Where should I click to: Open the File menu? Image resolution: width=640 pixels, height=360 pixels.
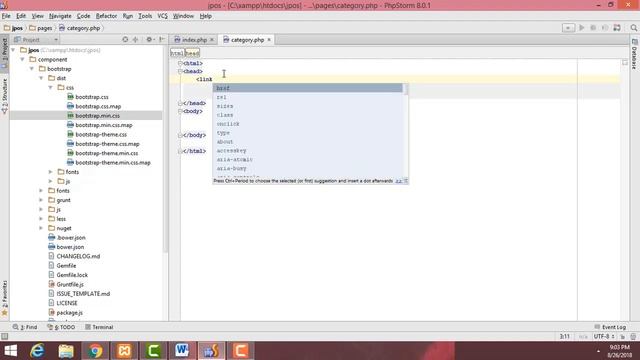coord(6,16)
